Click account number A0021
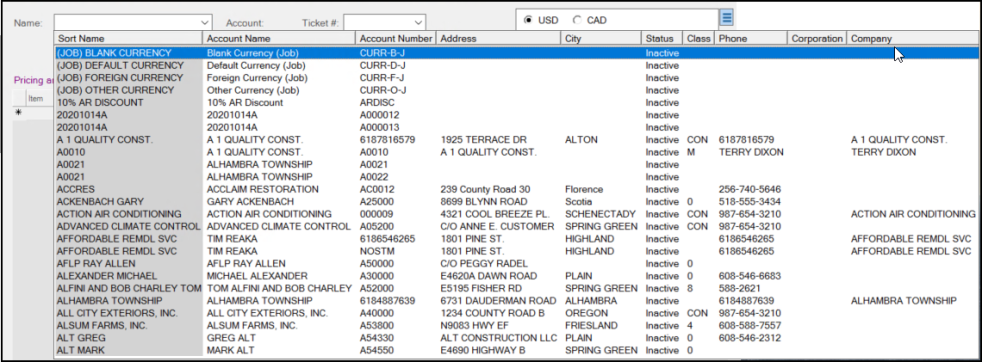The width and height of the screenshot is (982, 362). click(x=375, y=165)
